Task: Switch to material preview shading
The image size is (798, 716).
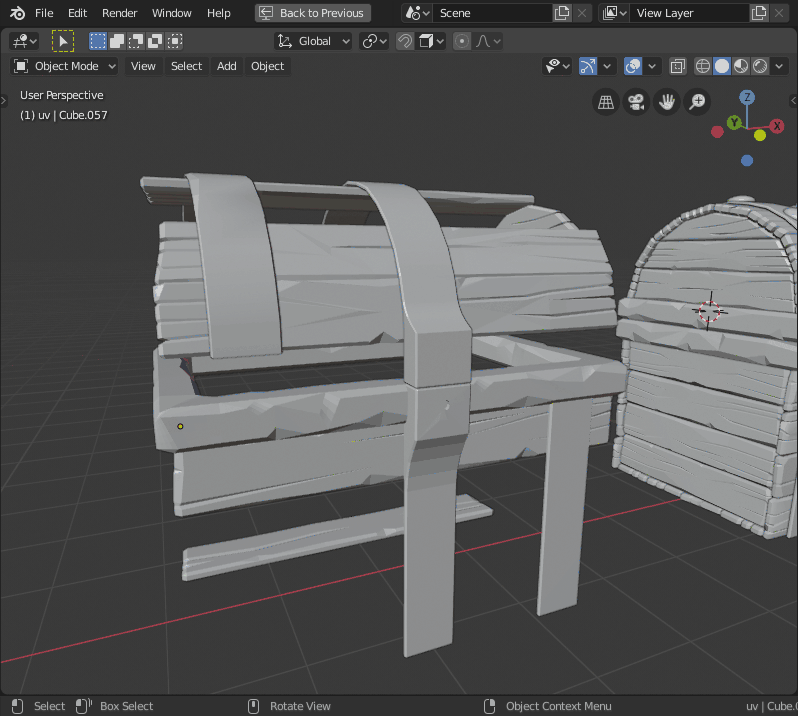Action: pyautogui.click(x=741, y=66)
